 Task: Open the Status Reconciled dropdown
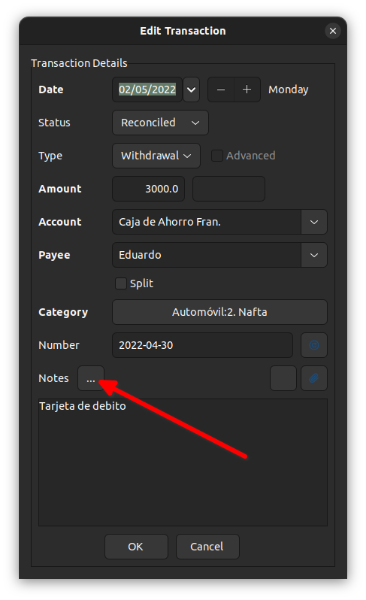[x=160, y=123]
